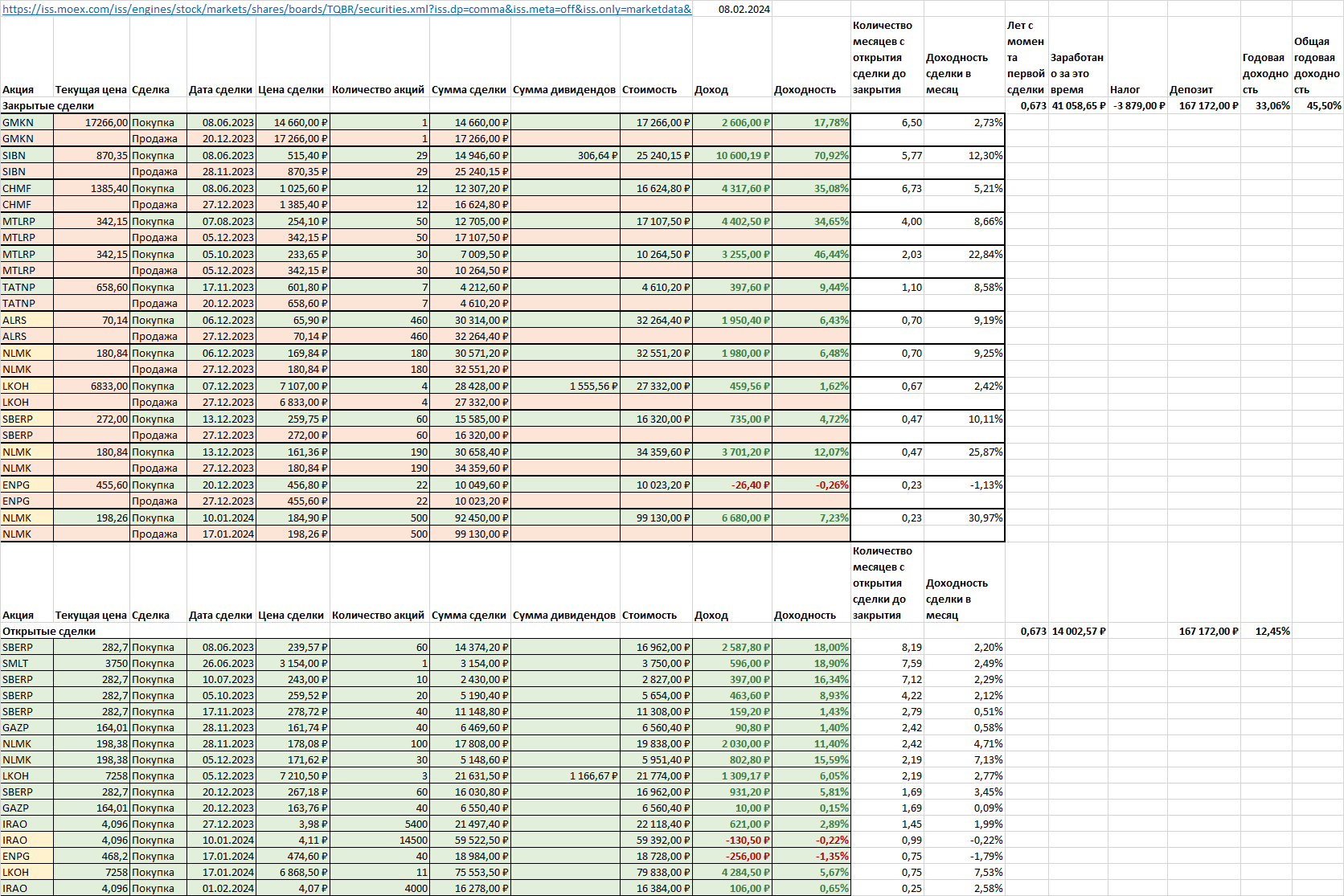Viewport: 1344px width, 896px height.
Task: Click the open deals earned cell 14 002,57 ₽
Action: coord(1079,631)
